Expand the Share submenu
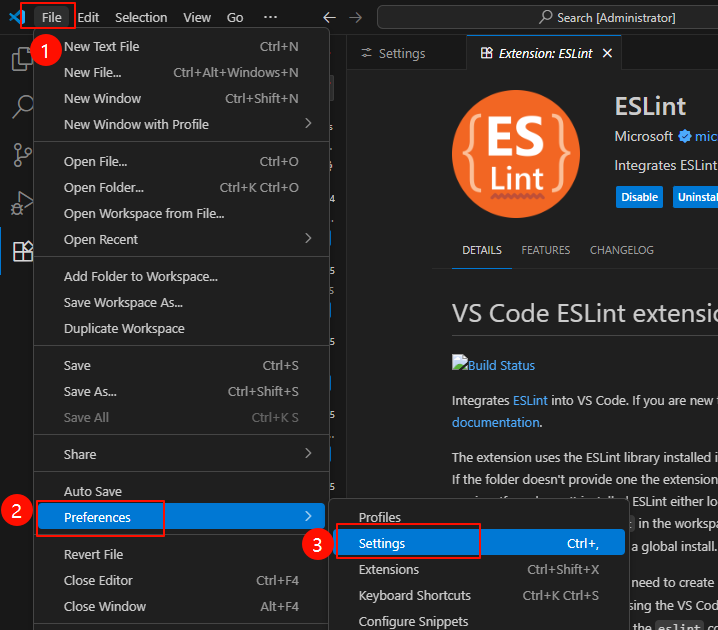 point(308,453)
